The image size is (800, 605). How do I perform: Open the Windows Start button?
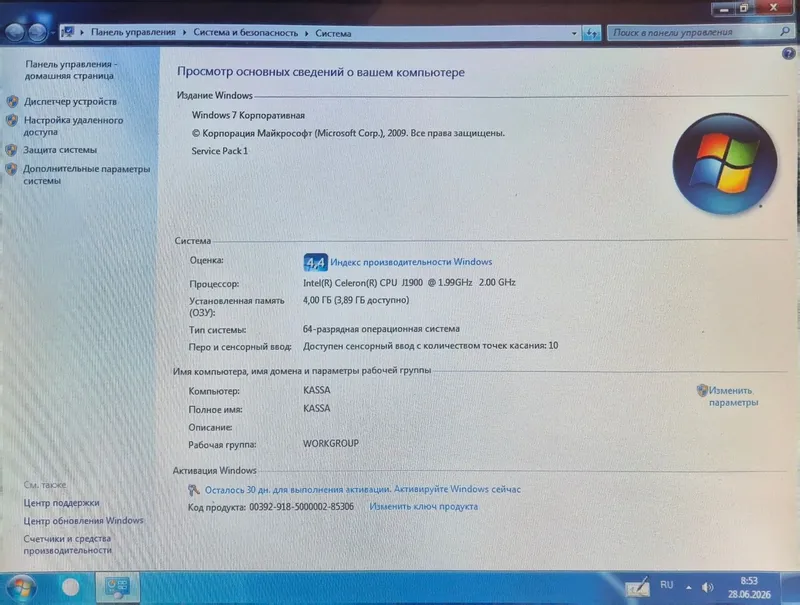[21, 587]
